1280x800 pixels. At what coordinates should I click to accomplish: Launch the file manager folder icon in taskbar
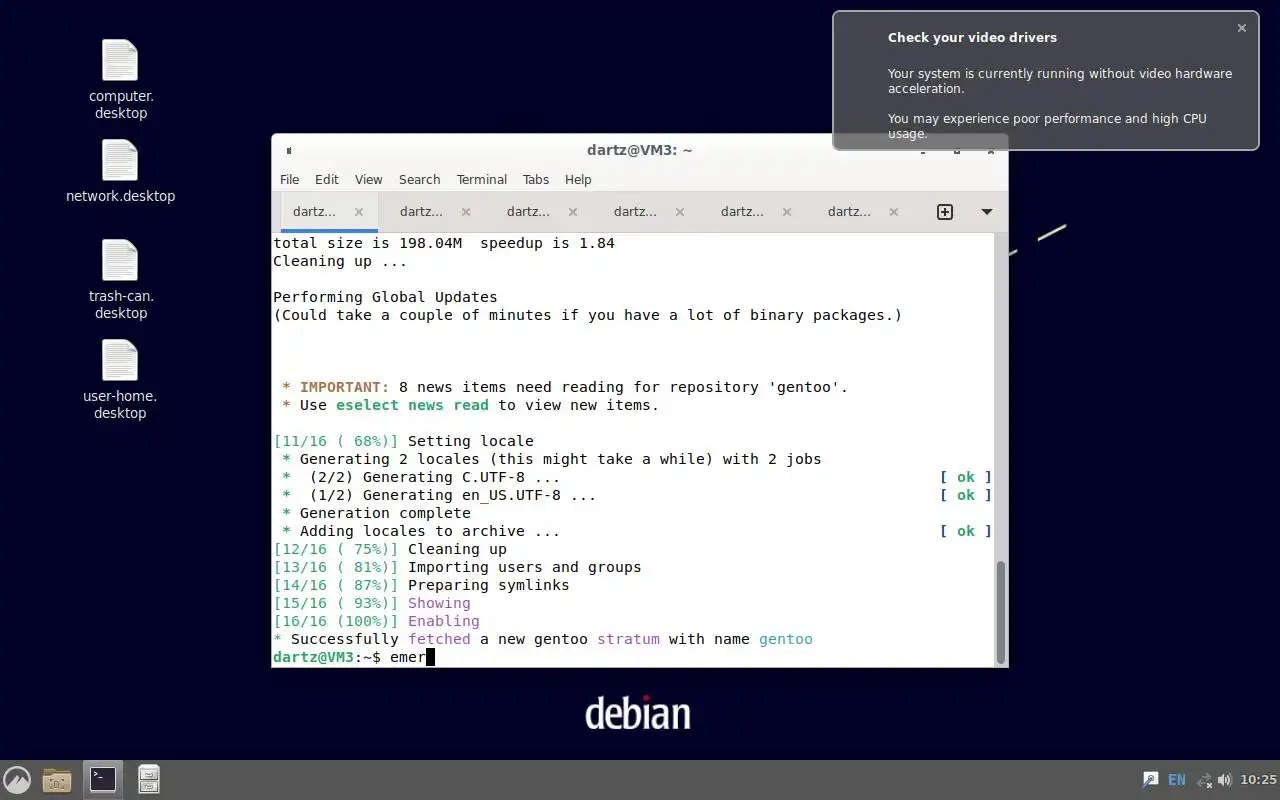tap(57, 779)
